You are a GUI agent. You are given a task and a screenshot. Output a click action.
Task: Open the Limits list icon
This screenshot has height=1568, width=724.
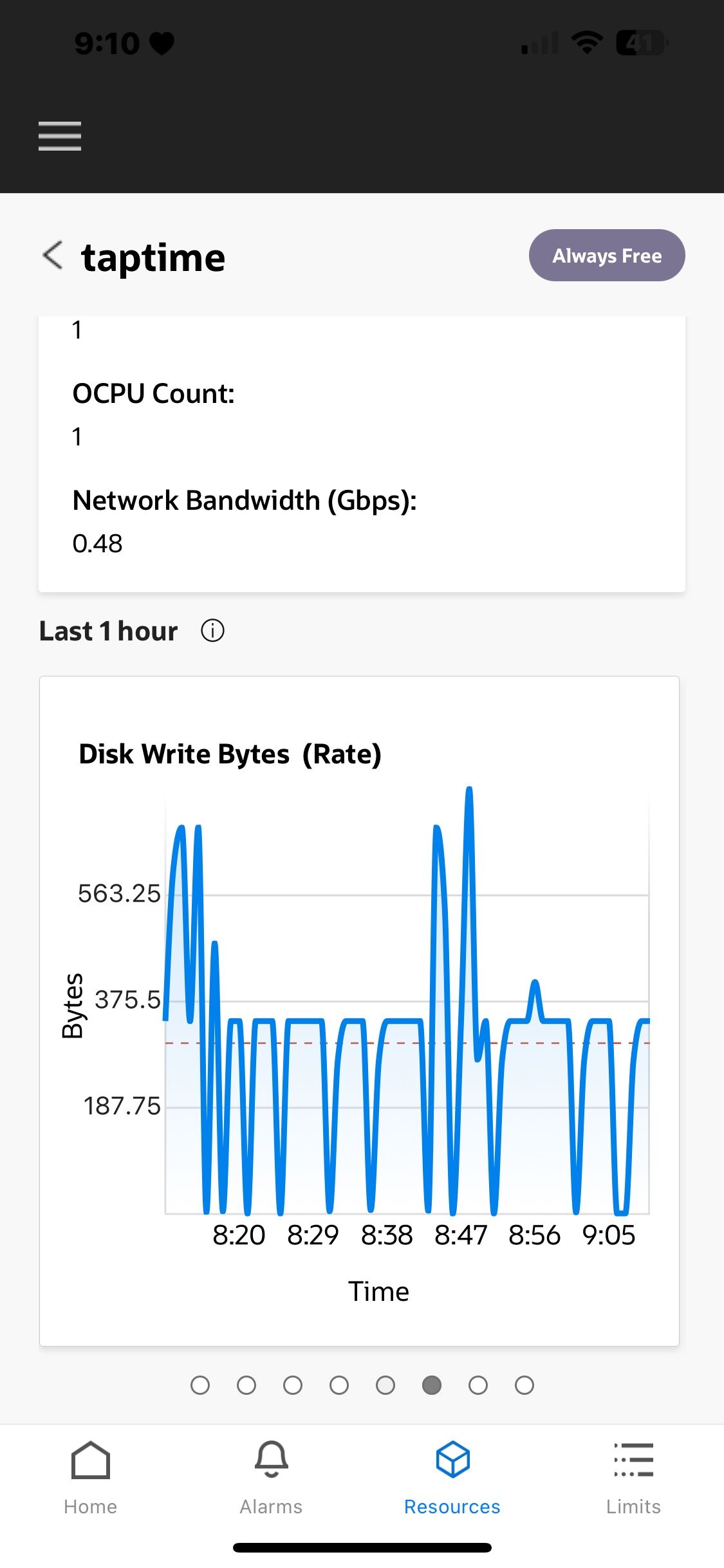[633, 1459]
